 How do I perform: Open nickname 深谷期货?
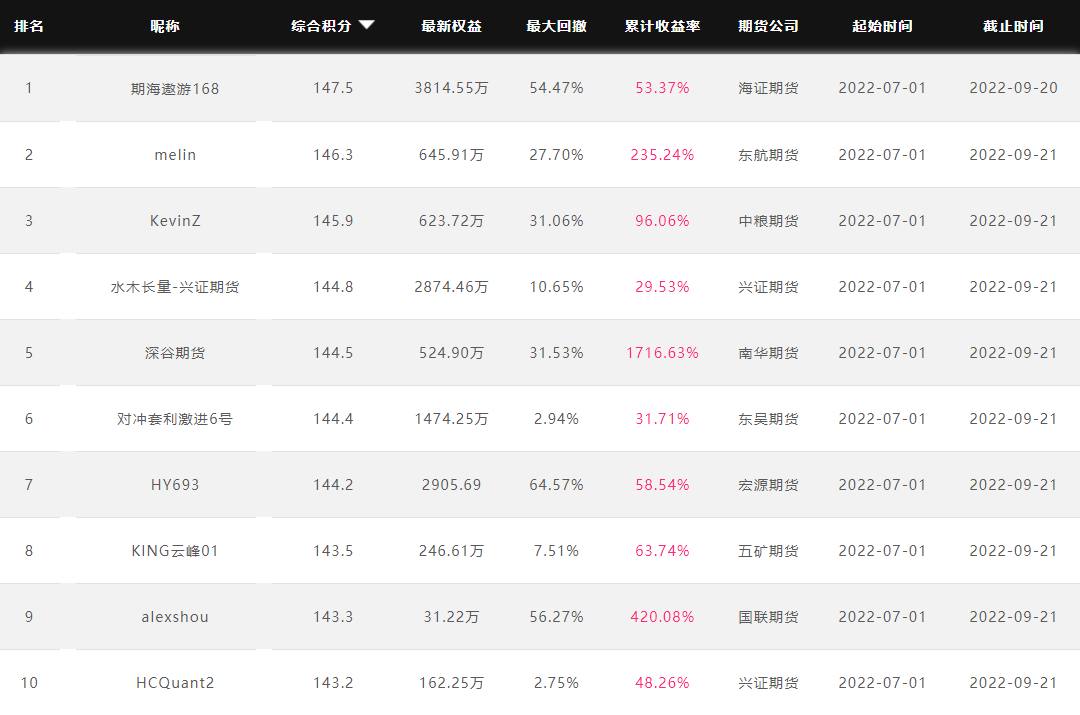175,353
